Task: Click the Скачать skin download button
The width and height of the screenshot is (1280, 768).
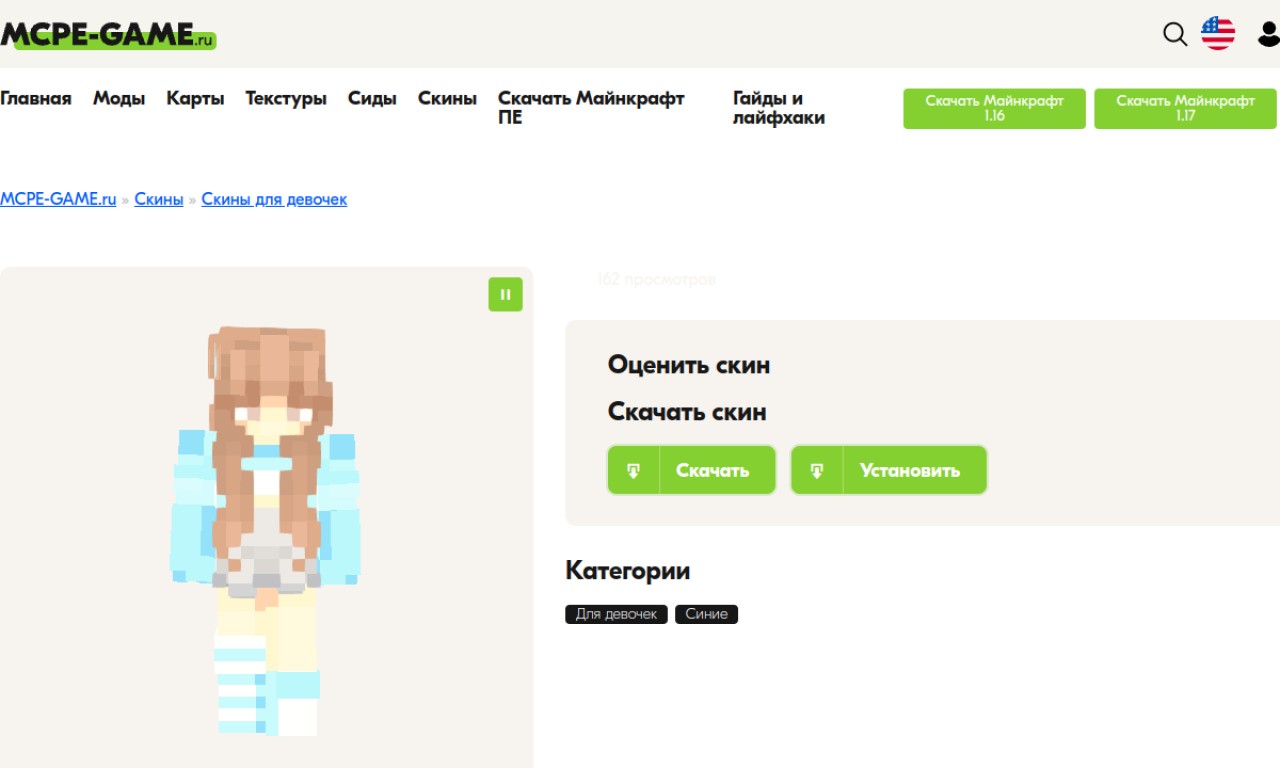Action: (691, 470)
